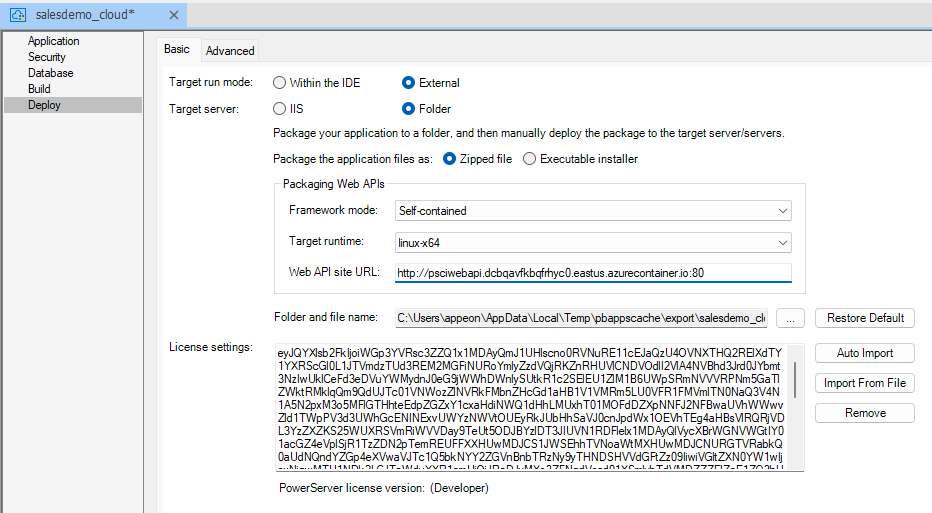The height and width of the screenshot is (513, 932).
Task: Click the 'Target server:' label
Action: 204,109
